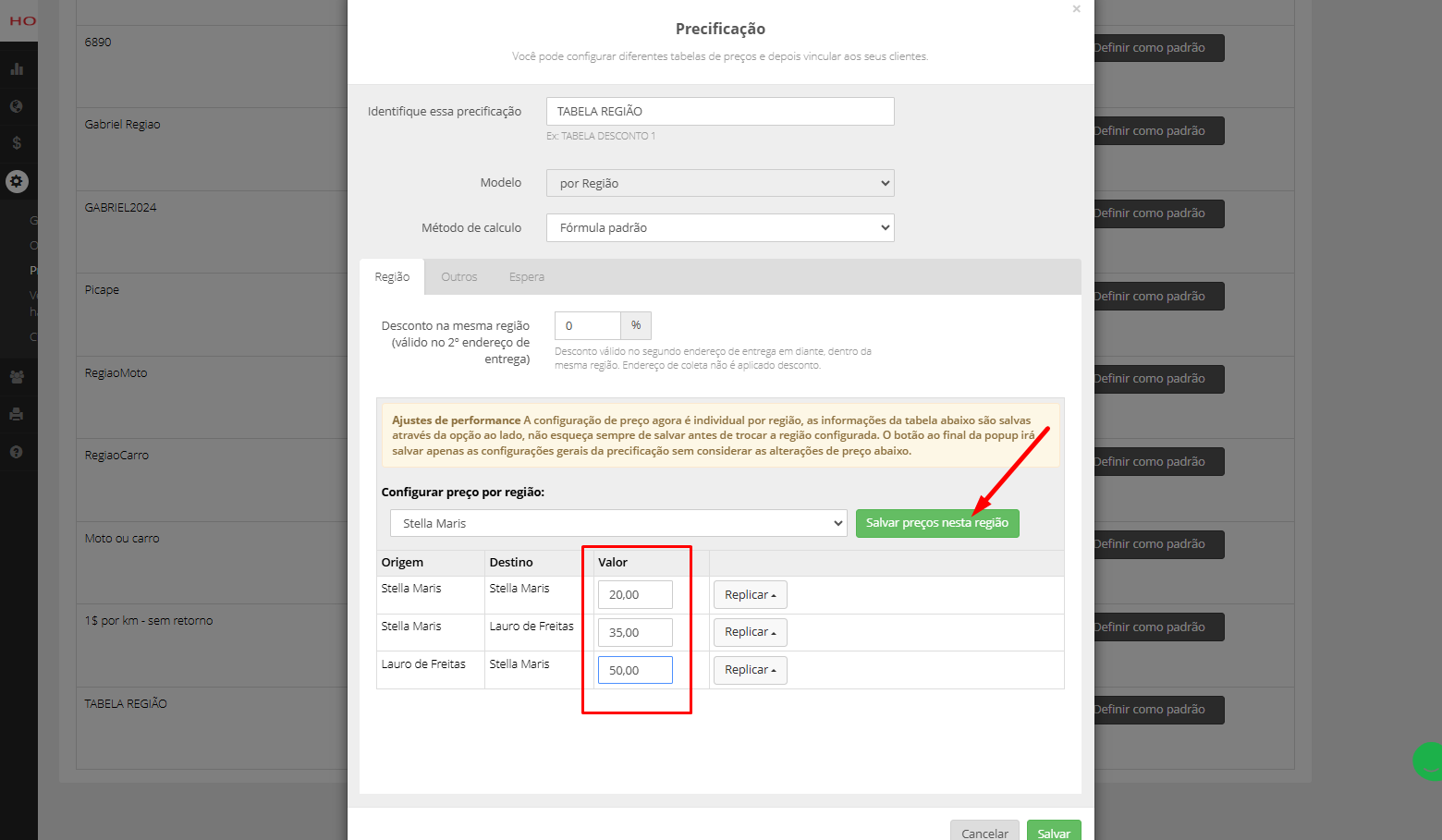Viewport: 1442px width, 840px height.
Task: Open the bar chart dashboard sidebar icon
Action: click(x=17, y=68)
